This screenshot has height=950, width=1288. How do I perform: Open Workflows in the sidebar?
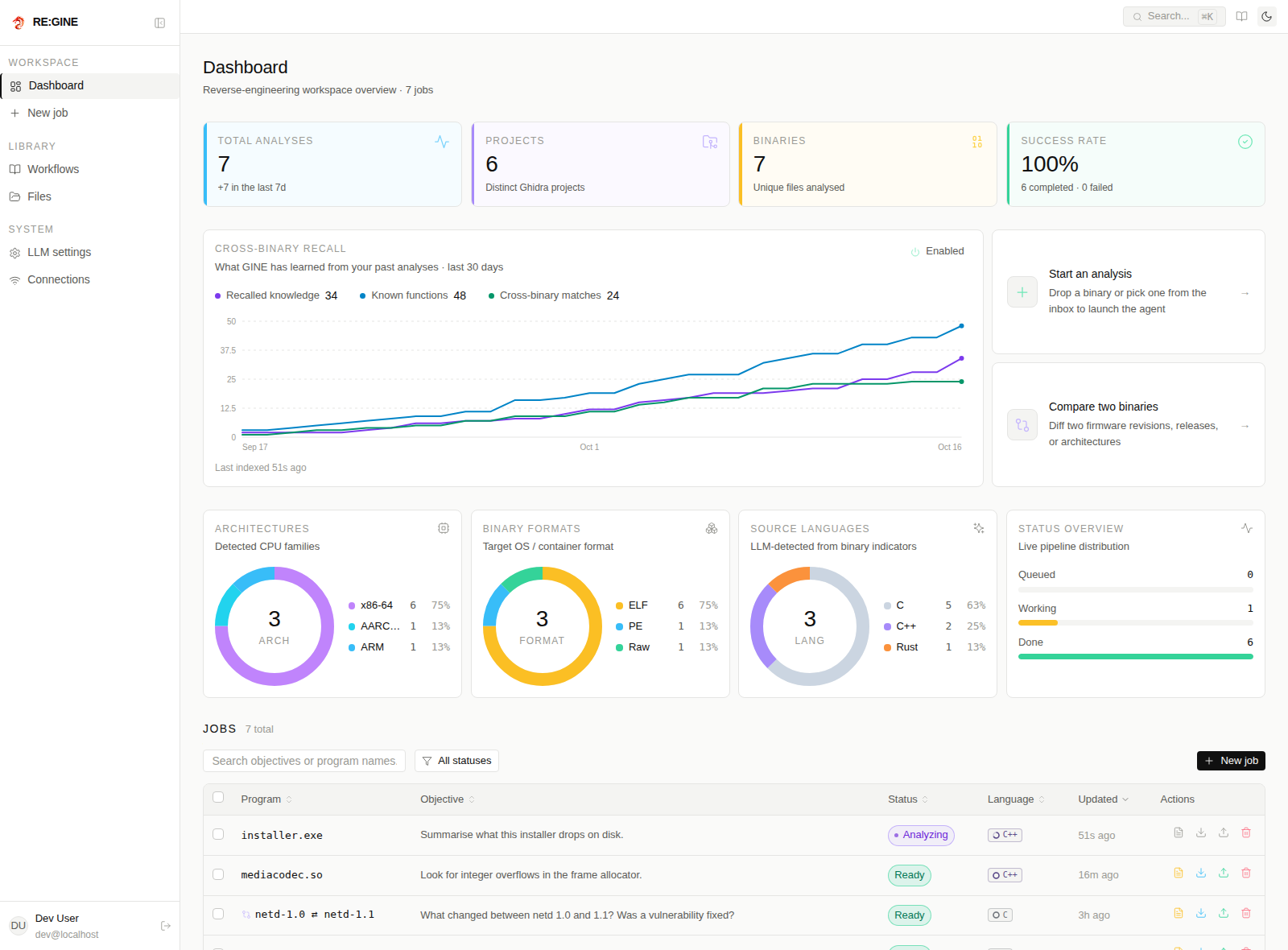(90, 169)
